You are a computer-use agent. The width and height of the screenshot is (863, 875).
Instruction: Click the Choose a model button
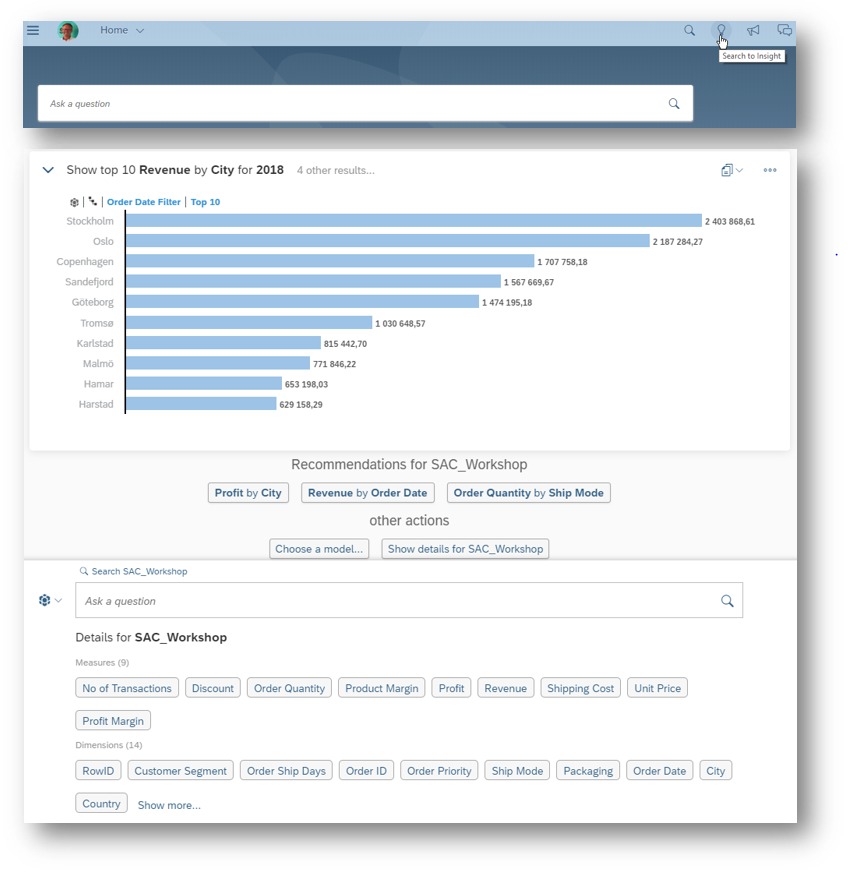tap(320, 549)
